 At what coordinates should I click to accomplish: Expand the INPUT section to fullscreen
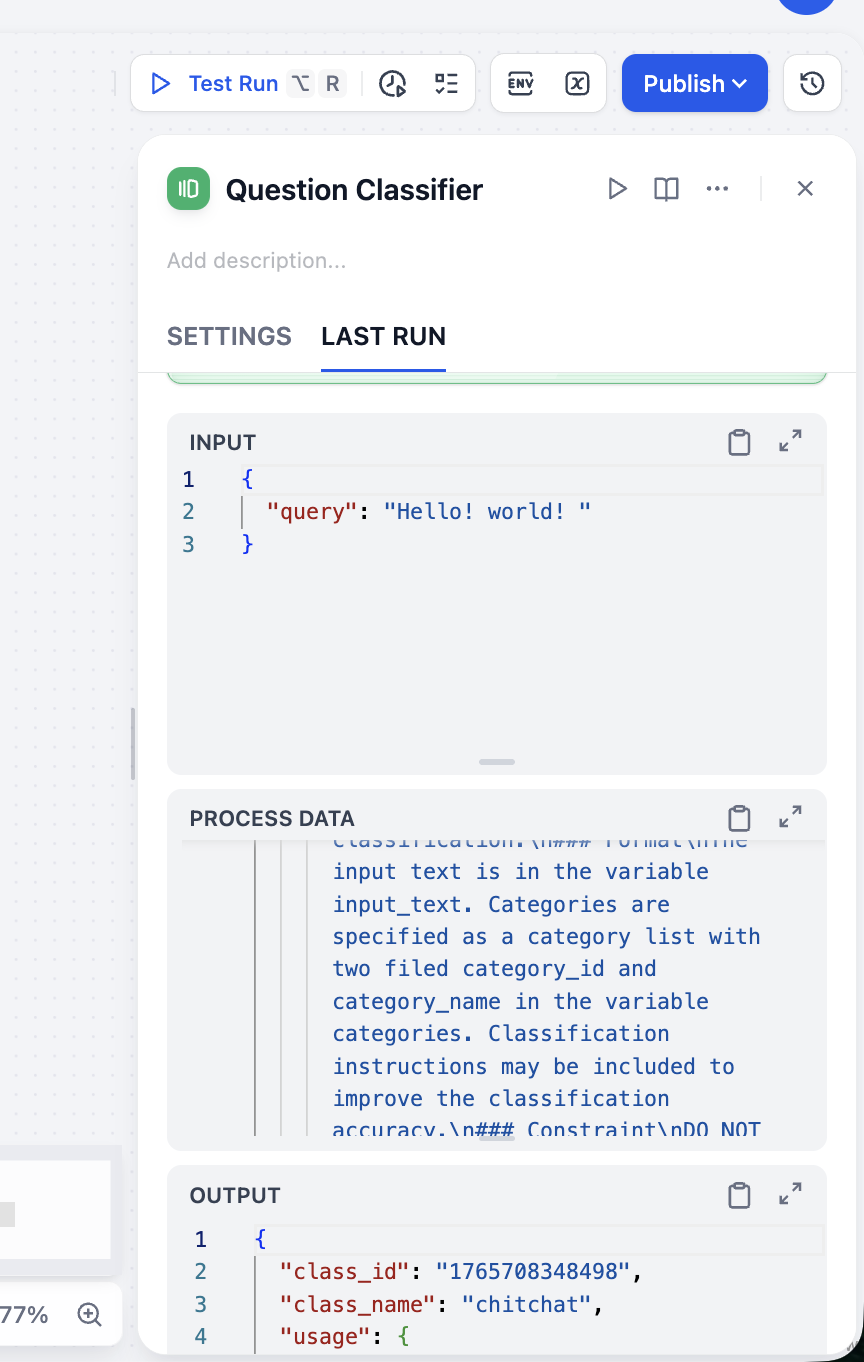[x=790, y=441]
